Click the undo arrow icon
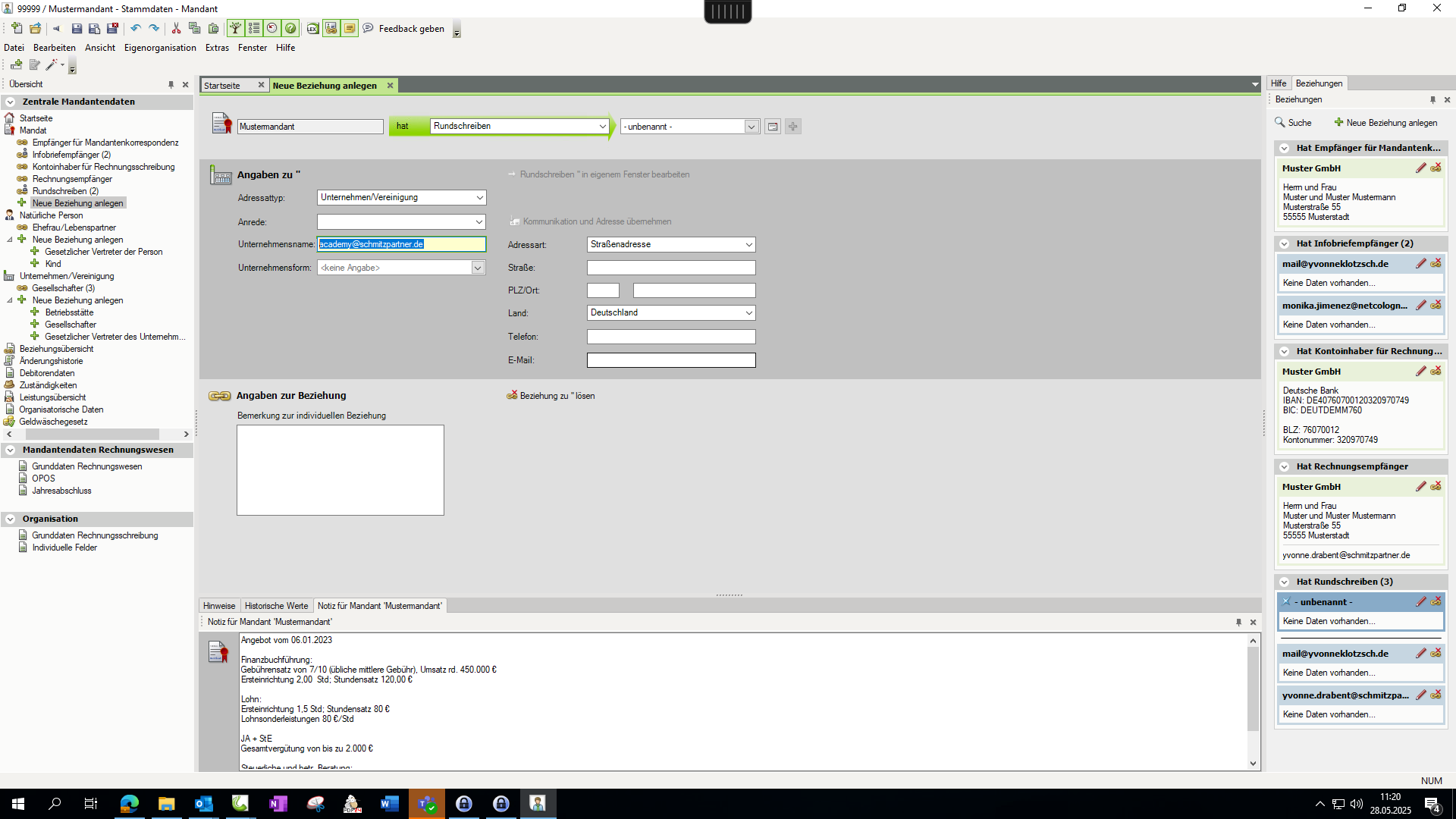The image size is (1456, 819). coord(136,29)
